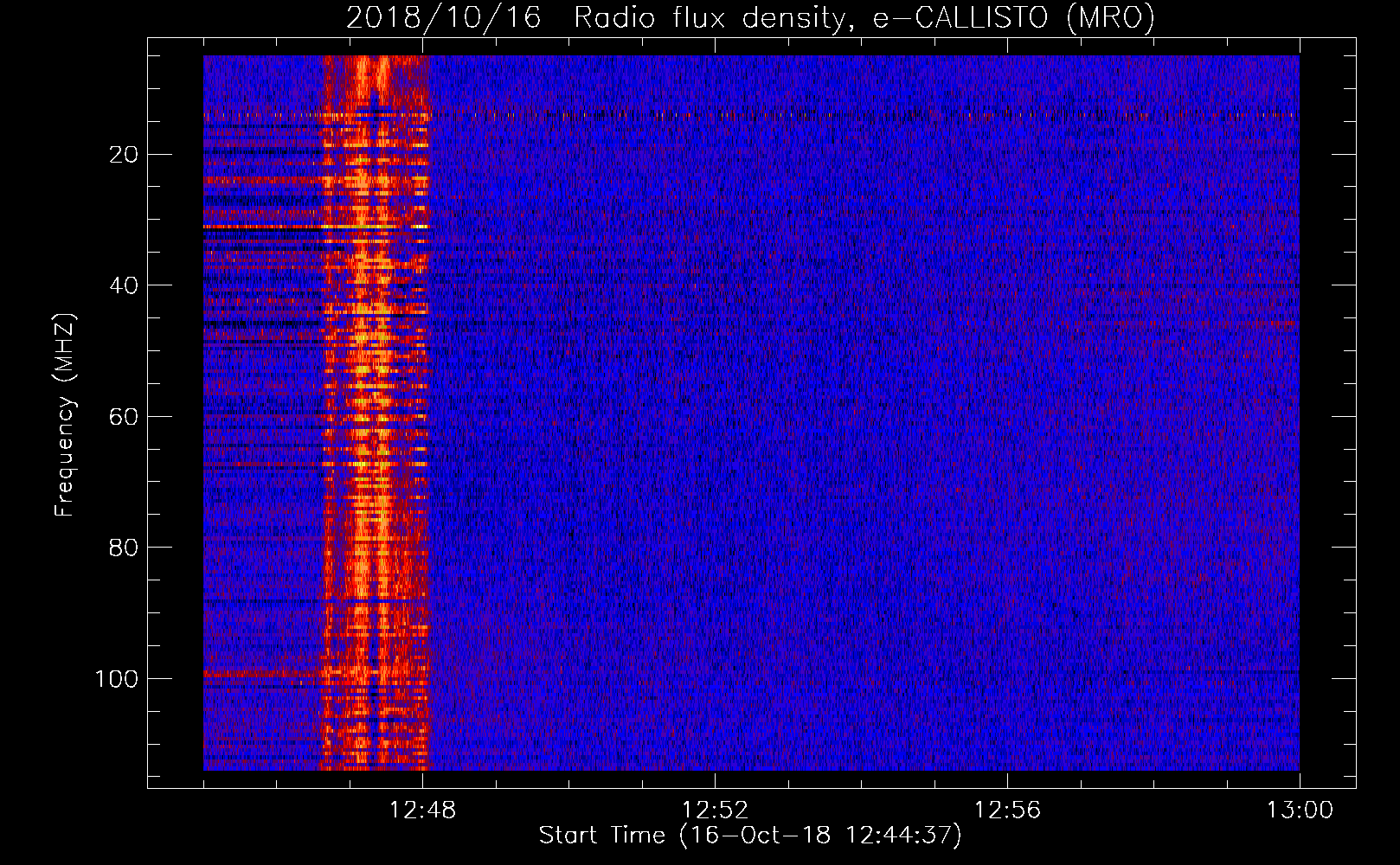Click the "Frequency (MHZ)" axis label
1400x865 pixels.
coord(66,415)
